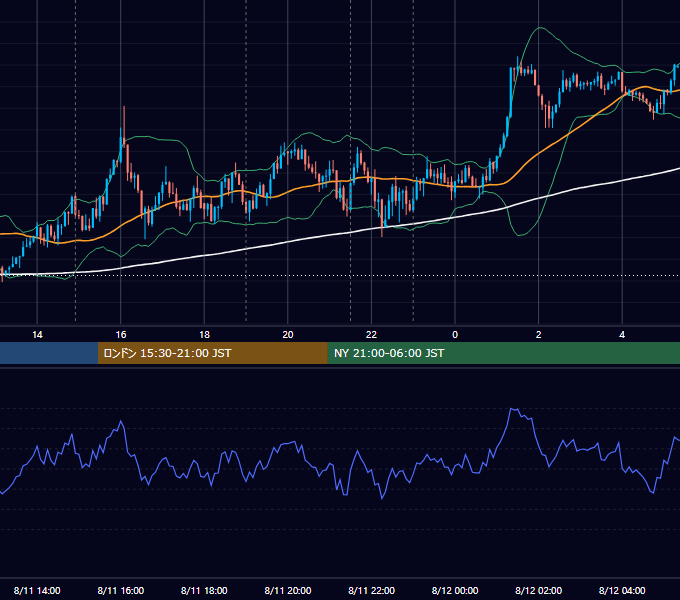Viewport: 680px width, 600px height.
Task: Click the 18 hour label on price chart axis
Action: [x=204, y=335]
